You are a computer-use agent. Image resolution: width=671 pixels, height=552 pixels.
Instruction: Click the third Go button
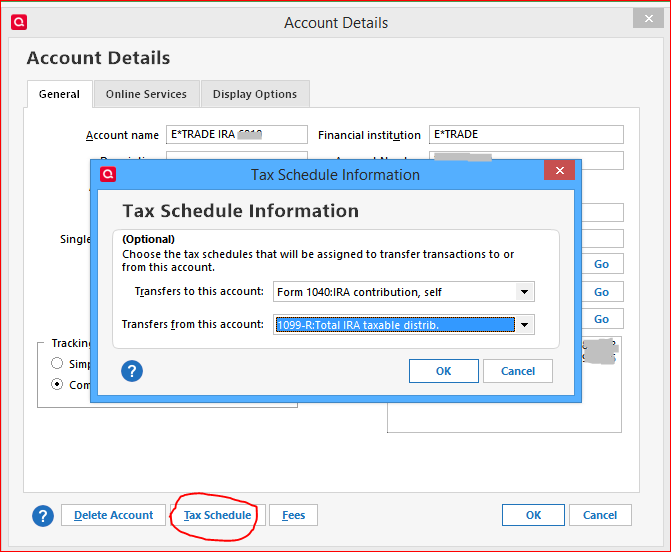[601, 319]
